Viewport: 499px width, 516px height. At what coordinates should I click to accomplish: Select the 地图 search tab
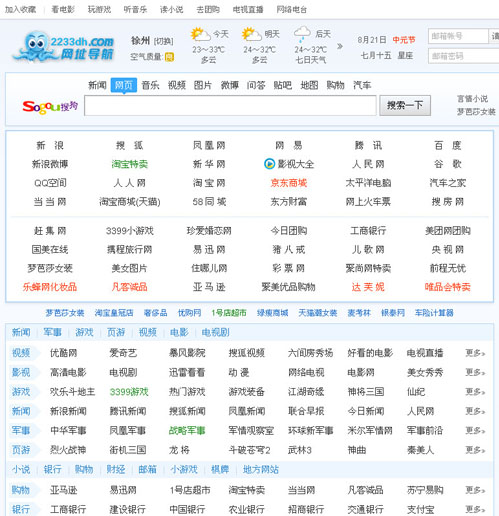(309, 85)
